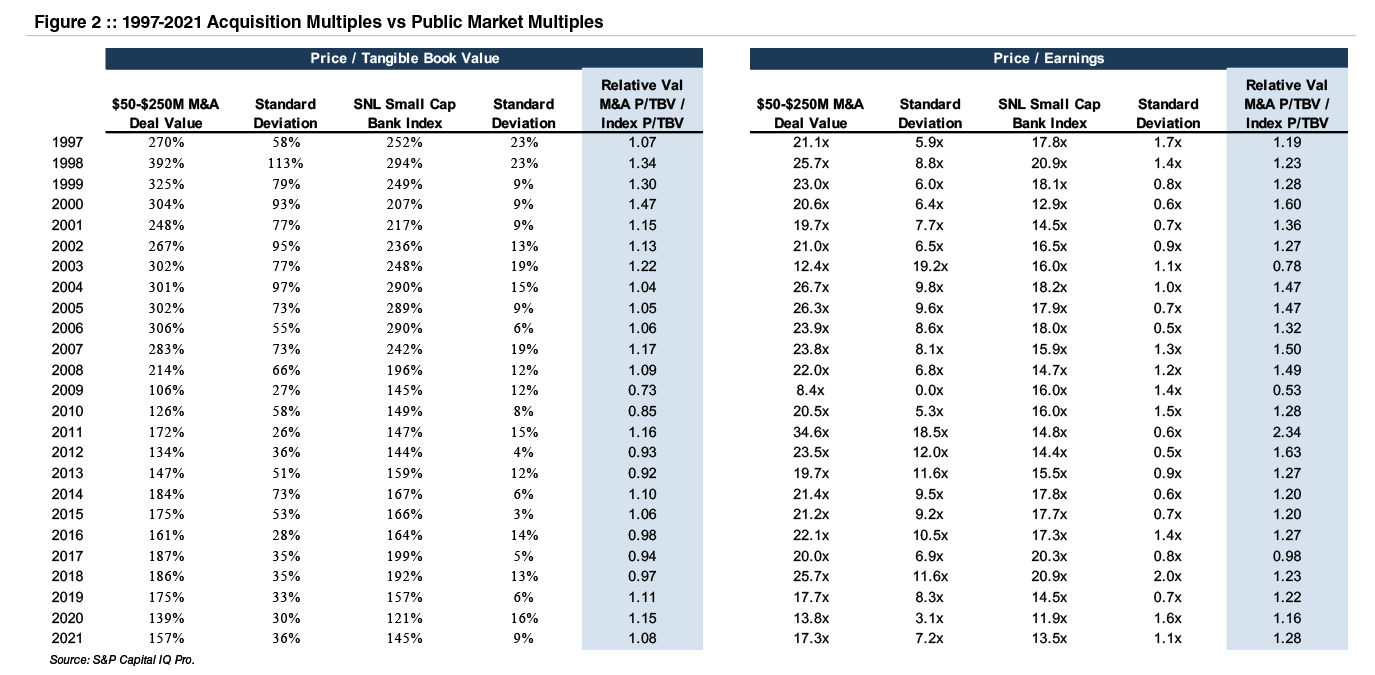Click $50-$250M M&A Deal Value header under Tangible Book
Viewport: 1375px width, 675px height.
[165, 113]
